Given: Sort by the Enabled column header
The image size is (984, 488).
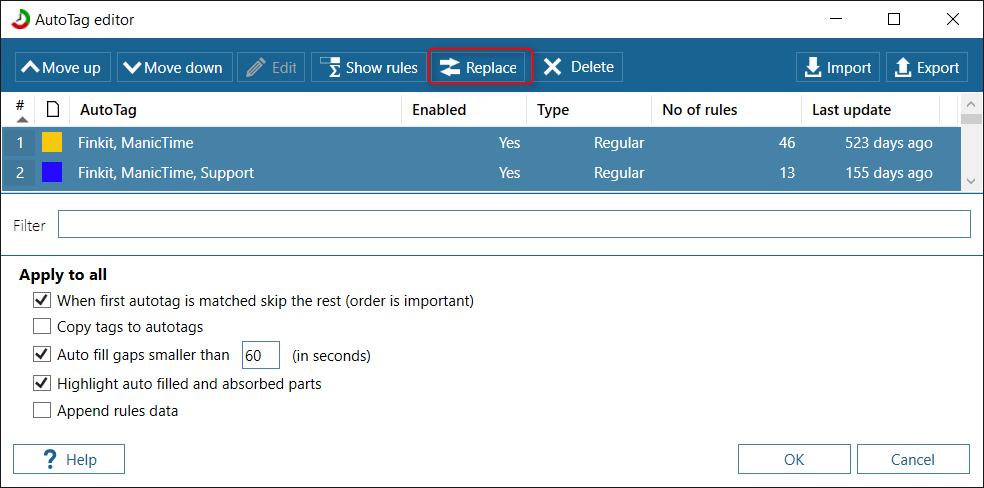Looking at the screenshot, I should point(464,110).
